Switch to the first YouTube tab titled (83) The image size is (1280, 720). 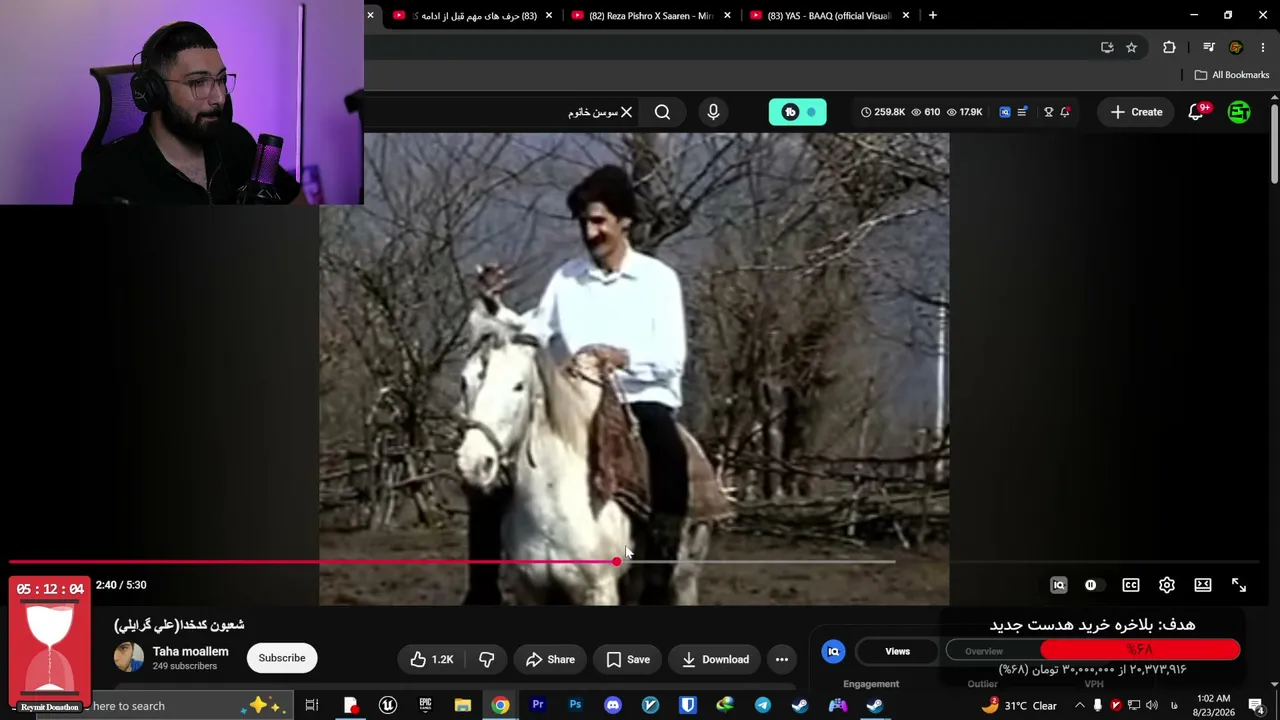point(465,15)
